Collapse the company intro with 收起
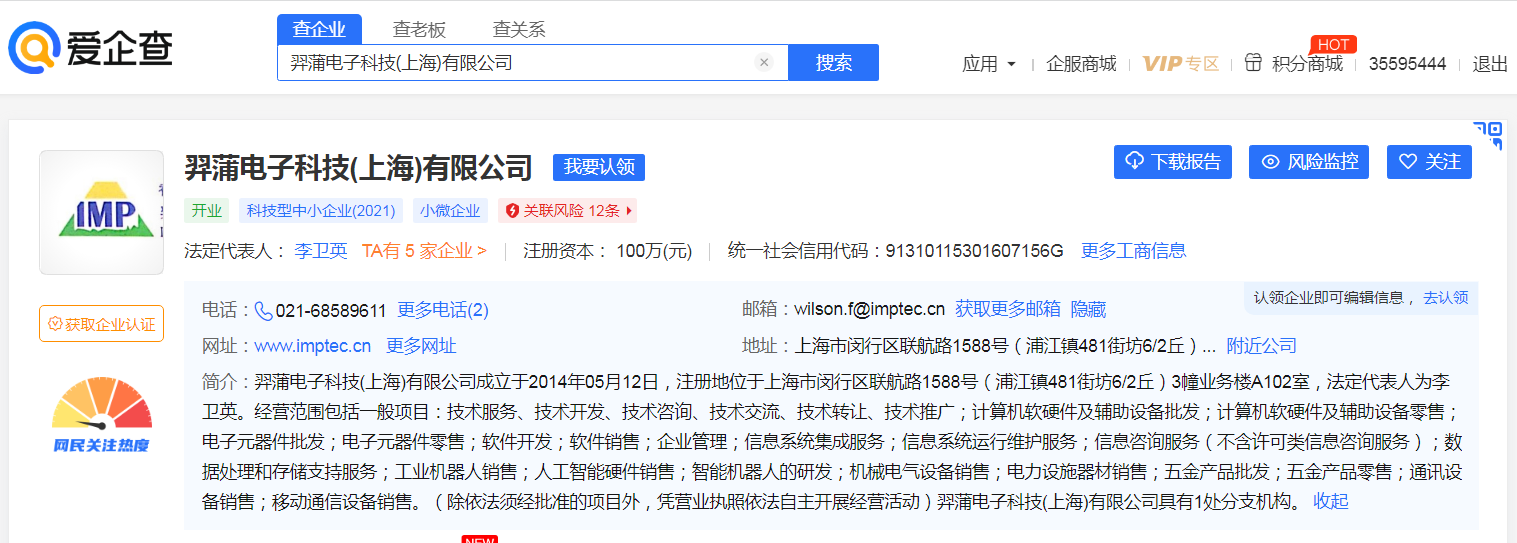The height and width of the screenshot is (543, 1517). click(1331, 501)
